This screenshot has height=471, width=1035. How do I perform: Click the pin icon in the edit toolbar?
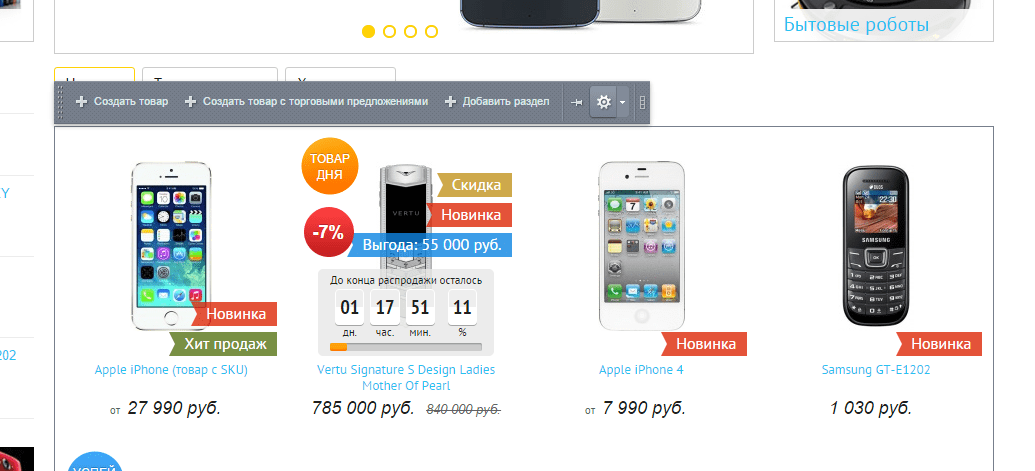[577, 102]
